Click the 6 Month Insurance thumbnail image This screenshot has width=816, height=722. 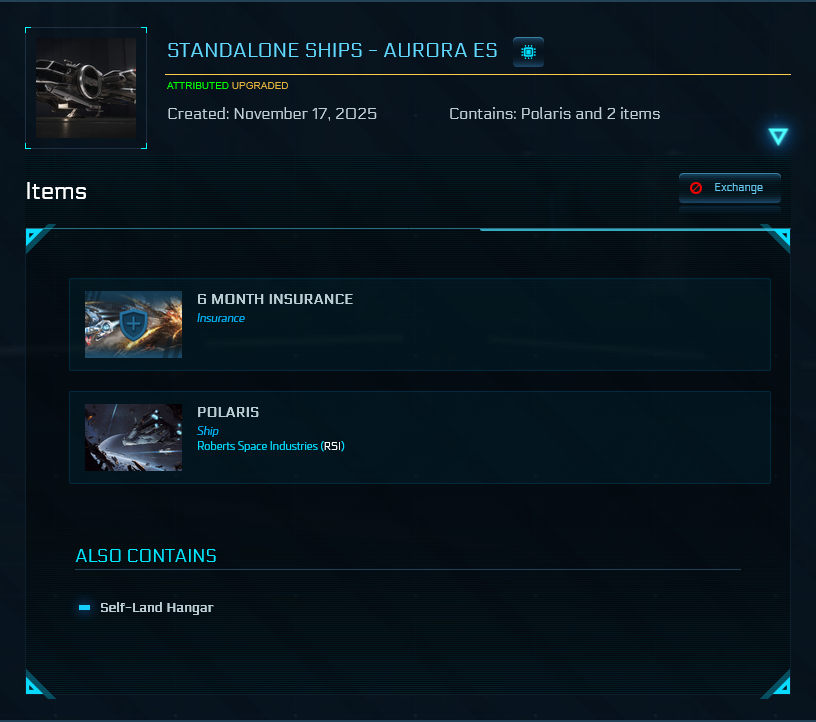[x=133, y=324]
